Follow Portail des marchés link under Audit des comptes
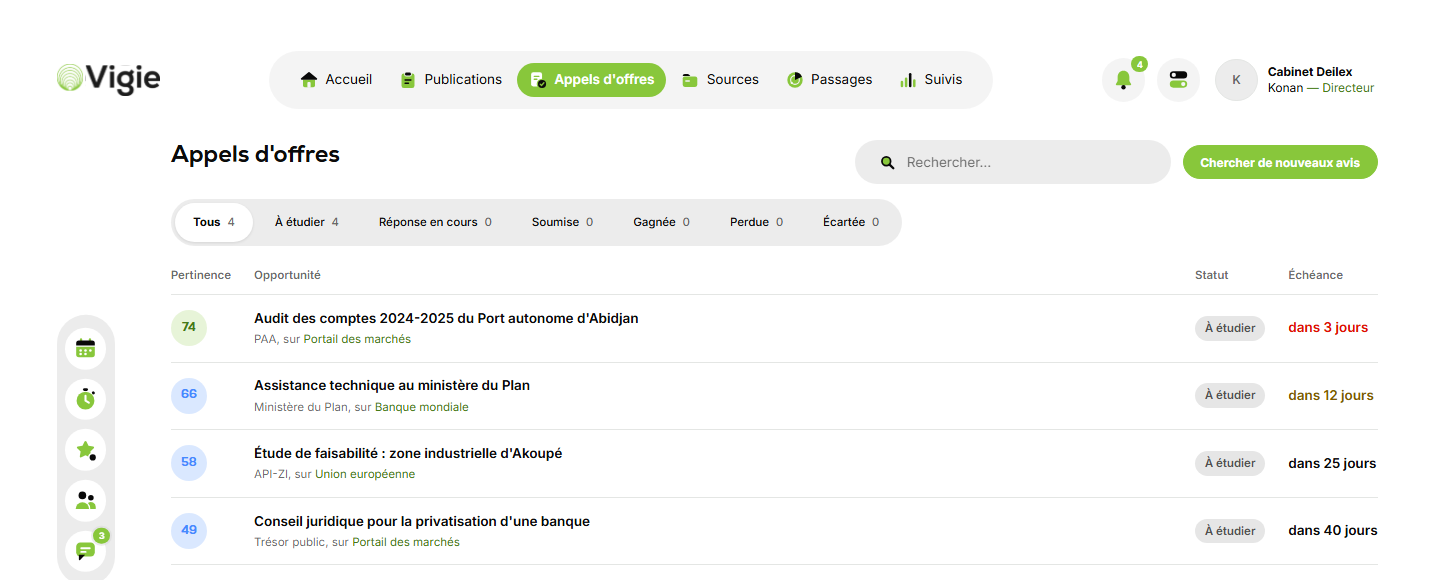Viewport: 1440px width, 580px height. [357, 339]
